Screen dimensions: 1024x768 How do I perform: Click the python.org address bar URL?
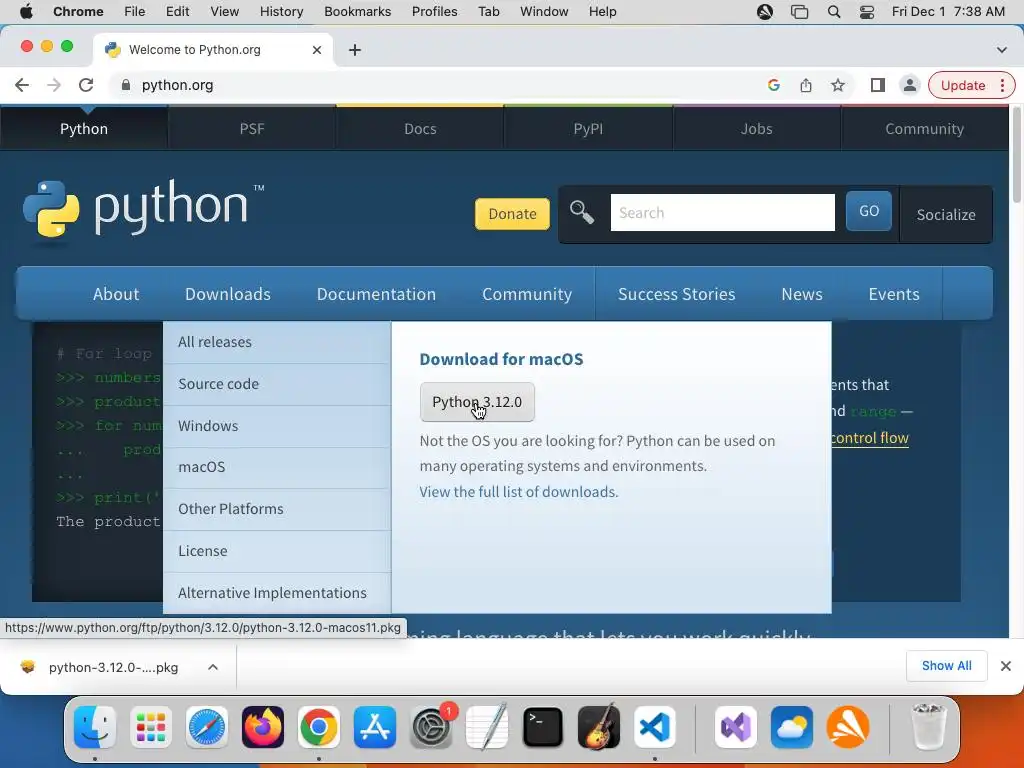(x=177, y=85)
